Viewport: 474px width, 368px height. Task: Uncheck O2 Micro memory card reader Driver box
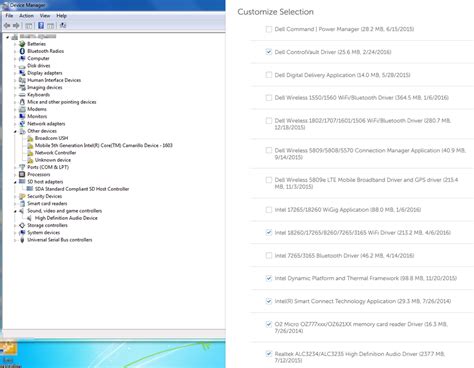coord(269,324)
